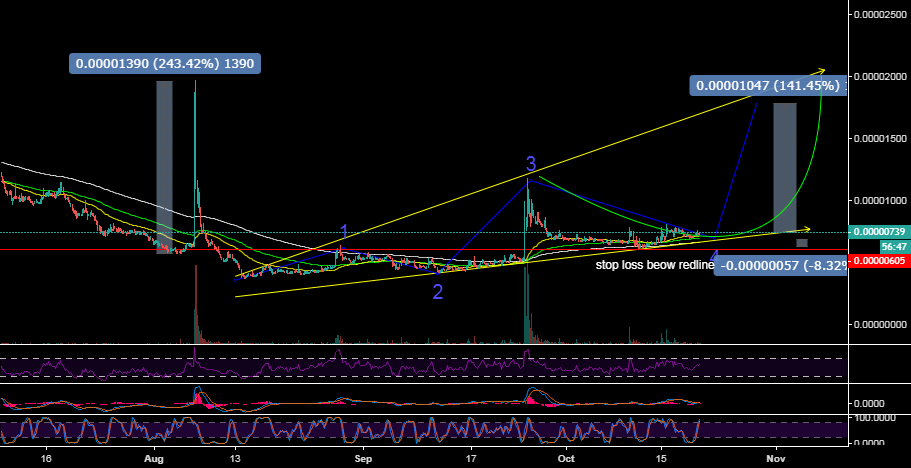Click the 'Sep' date axis label
The image size is (911, 468).
363,458
